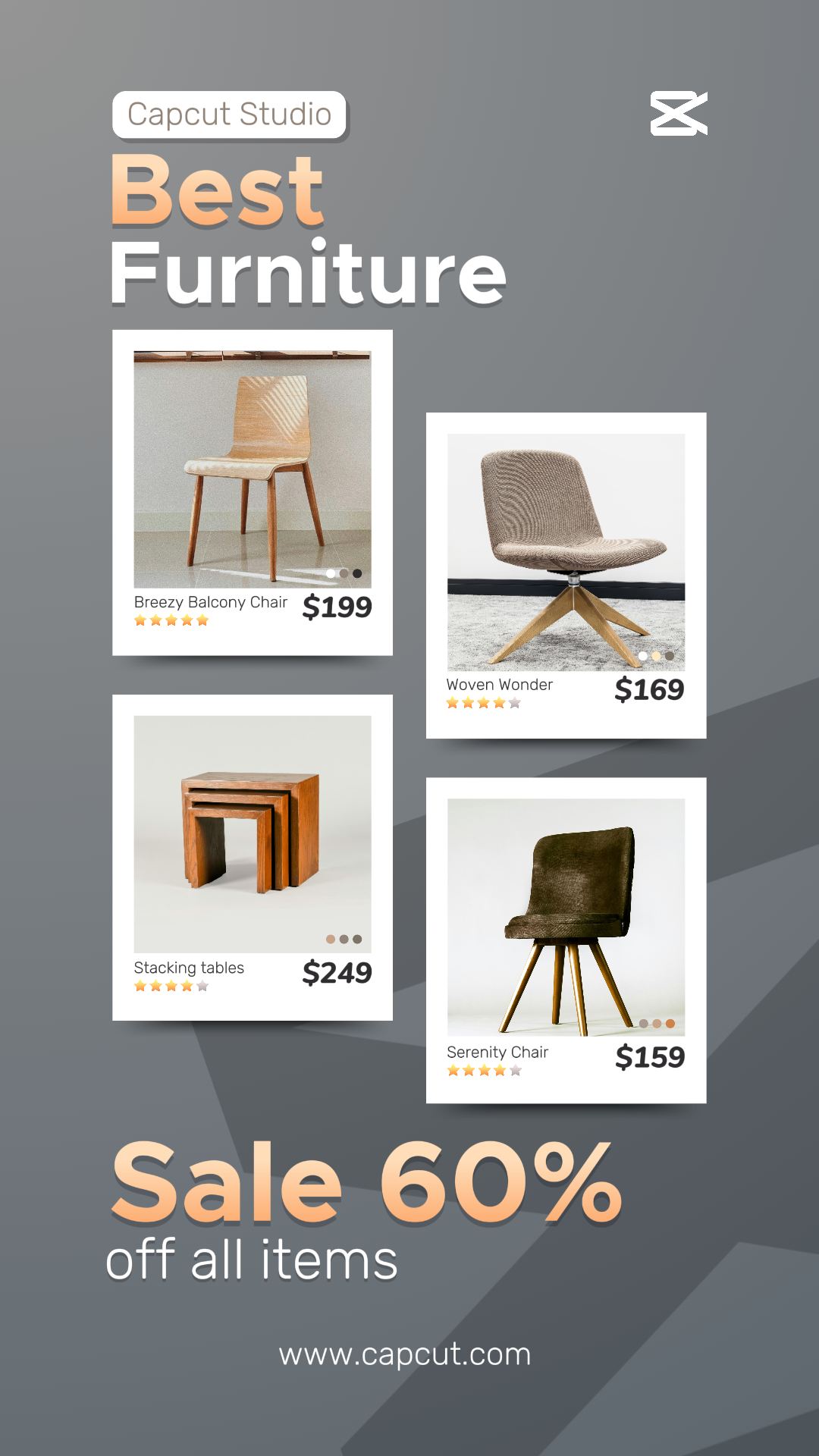The height and width of the screenshot is (1456, 819).
Task: Click the Serenity Chair star rating
Action: pyautogui.click(x=485, y=1070)
